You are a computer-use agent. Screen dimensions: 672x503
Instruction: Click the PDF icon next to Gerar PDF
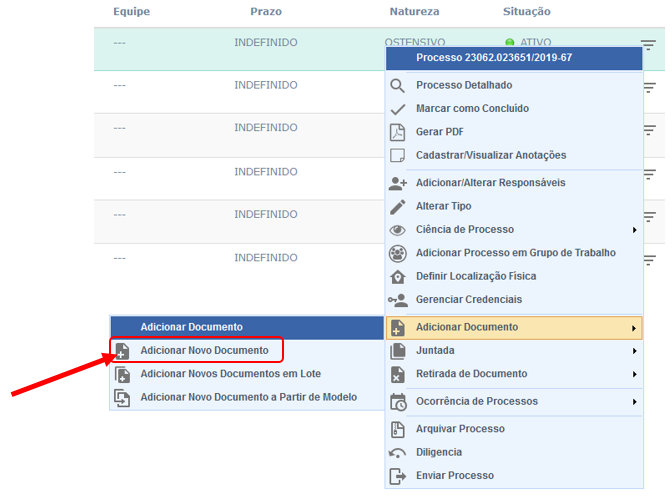[398, 132]
